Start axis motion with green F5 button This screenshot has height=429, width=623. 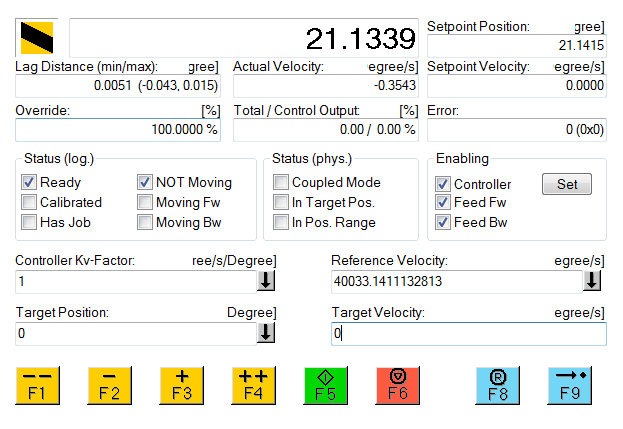click(326, 385)
